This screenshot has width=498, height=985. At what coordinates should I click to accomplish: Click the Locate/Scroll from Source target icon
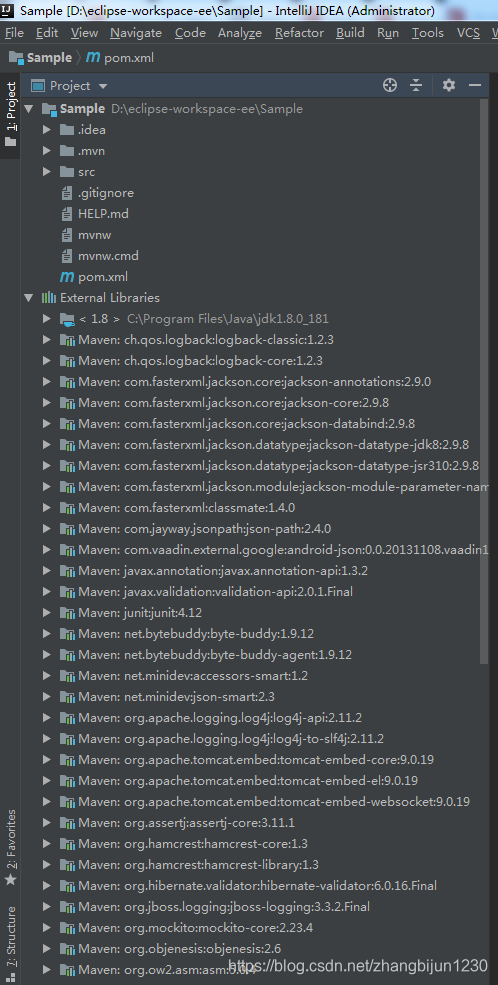coord(390,85)
